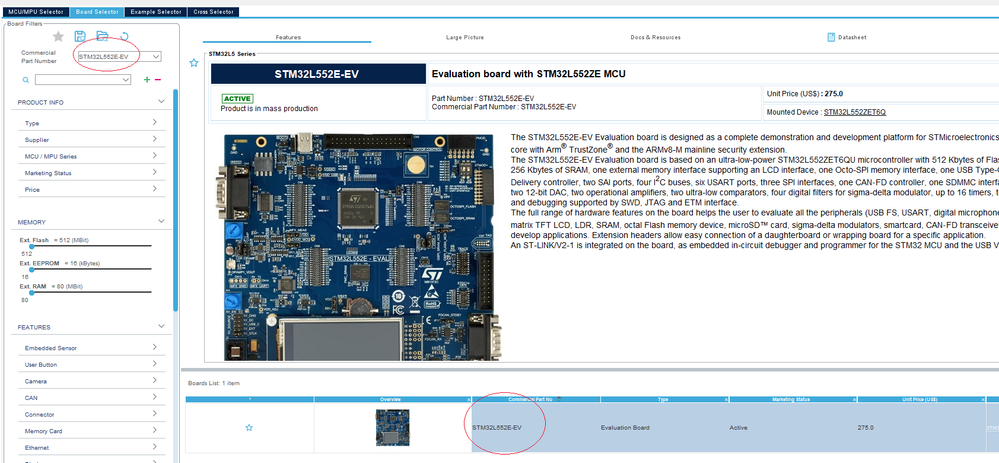
Task: Close the Unit Price column with its x
Action: 982,399
